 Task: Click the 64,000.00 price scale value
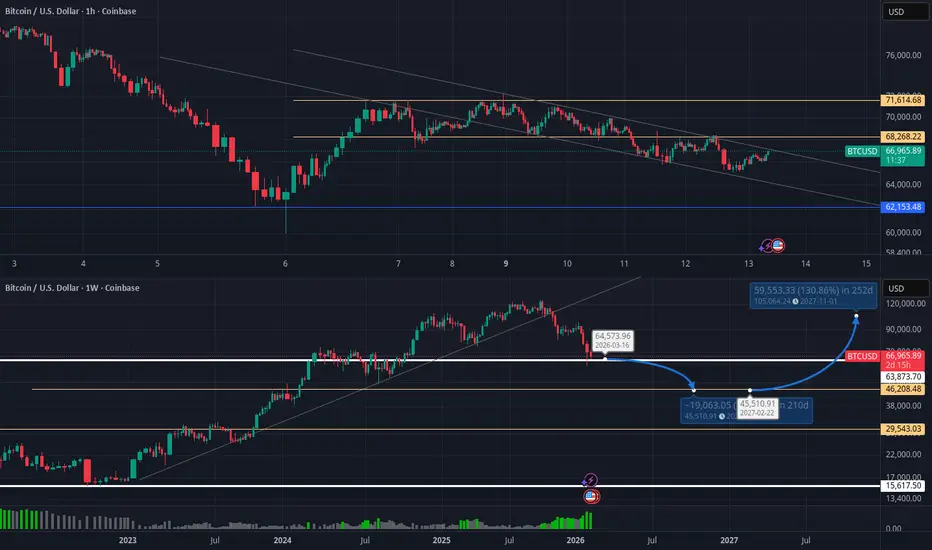[x=903, y=184]
